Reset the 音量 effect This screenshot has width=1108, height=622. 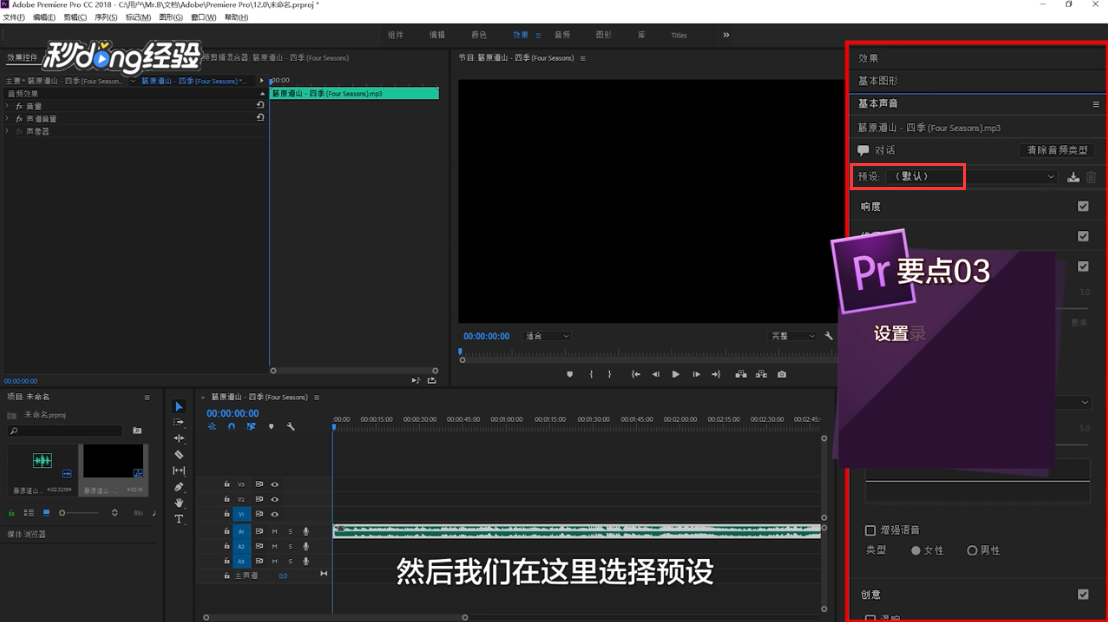260,105
